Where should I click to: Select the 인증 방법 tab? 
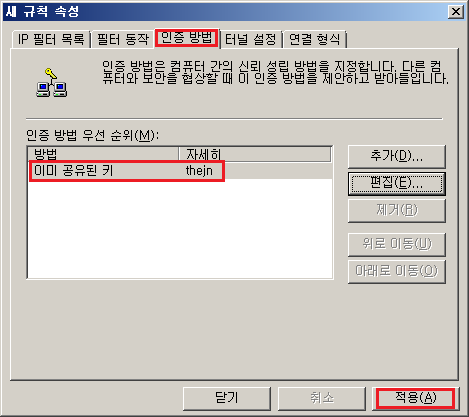click(187, 38)
